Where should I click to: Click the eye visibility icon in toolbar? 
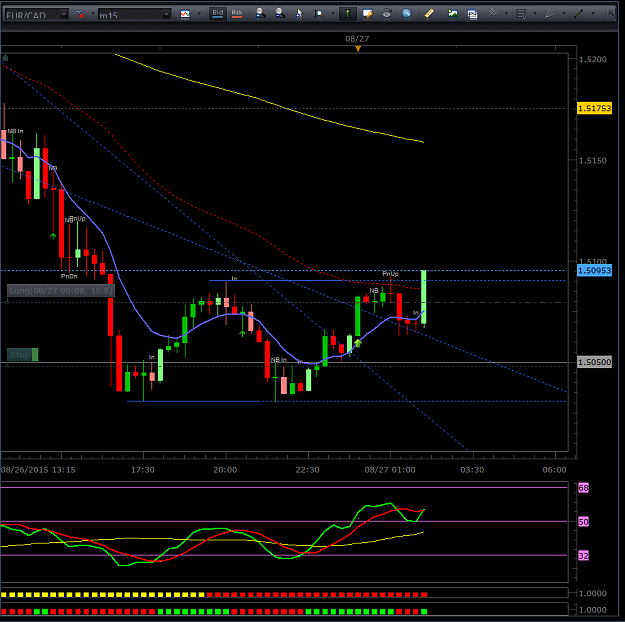387,14
